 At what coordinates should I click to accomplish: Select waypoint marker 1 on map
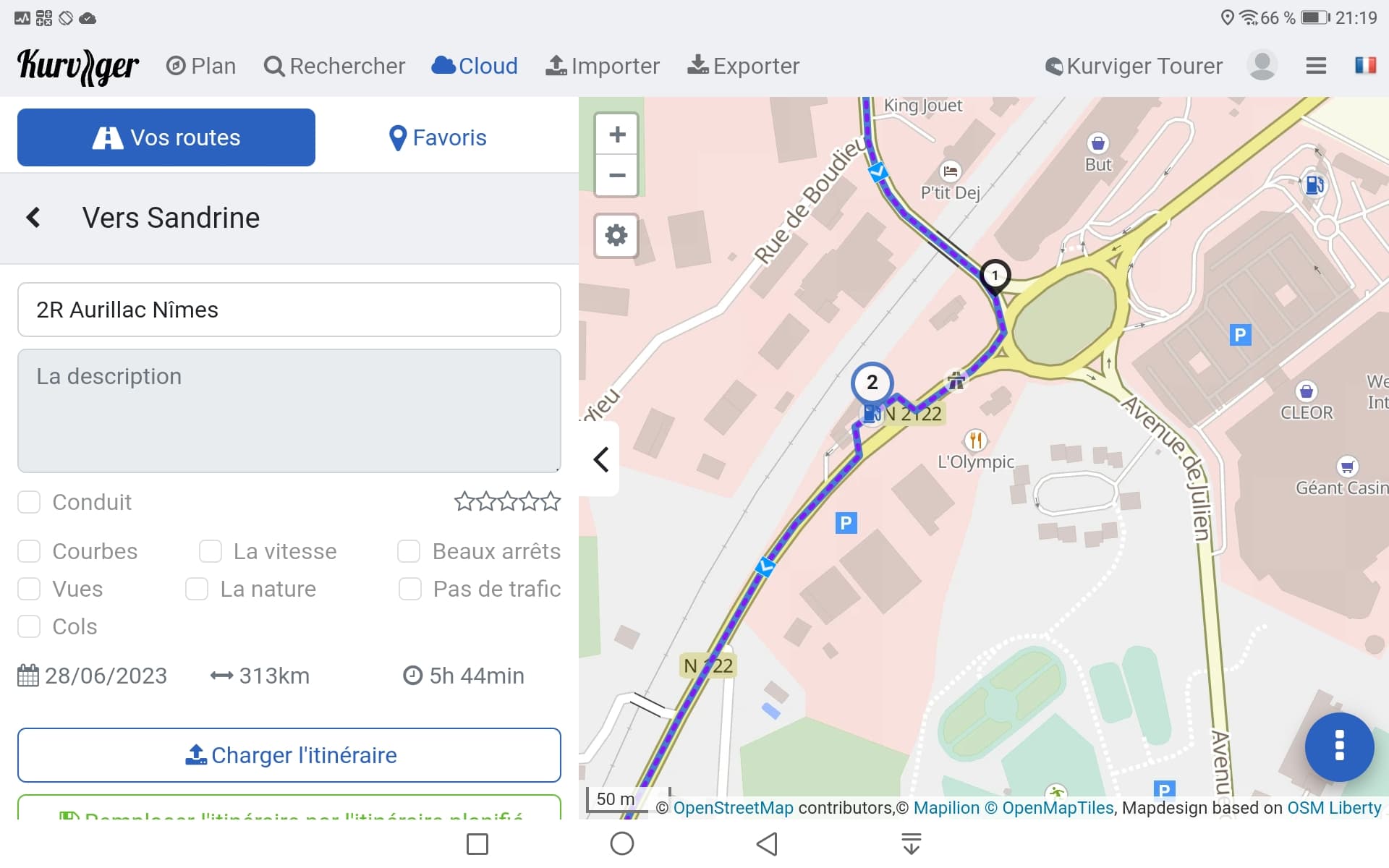pyautogui.click(x=995, y=276)
